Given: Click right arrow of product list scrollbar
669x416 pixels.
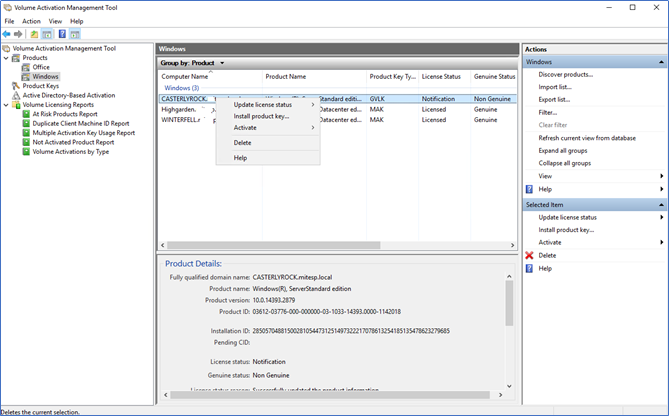Looking at the screenshot, I should tap(512, 245).
